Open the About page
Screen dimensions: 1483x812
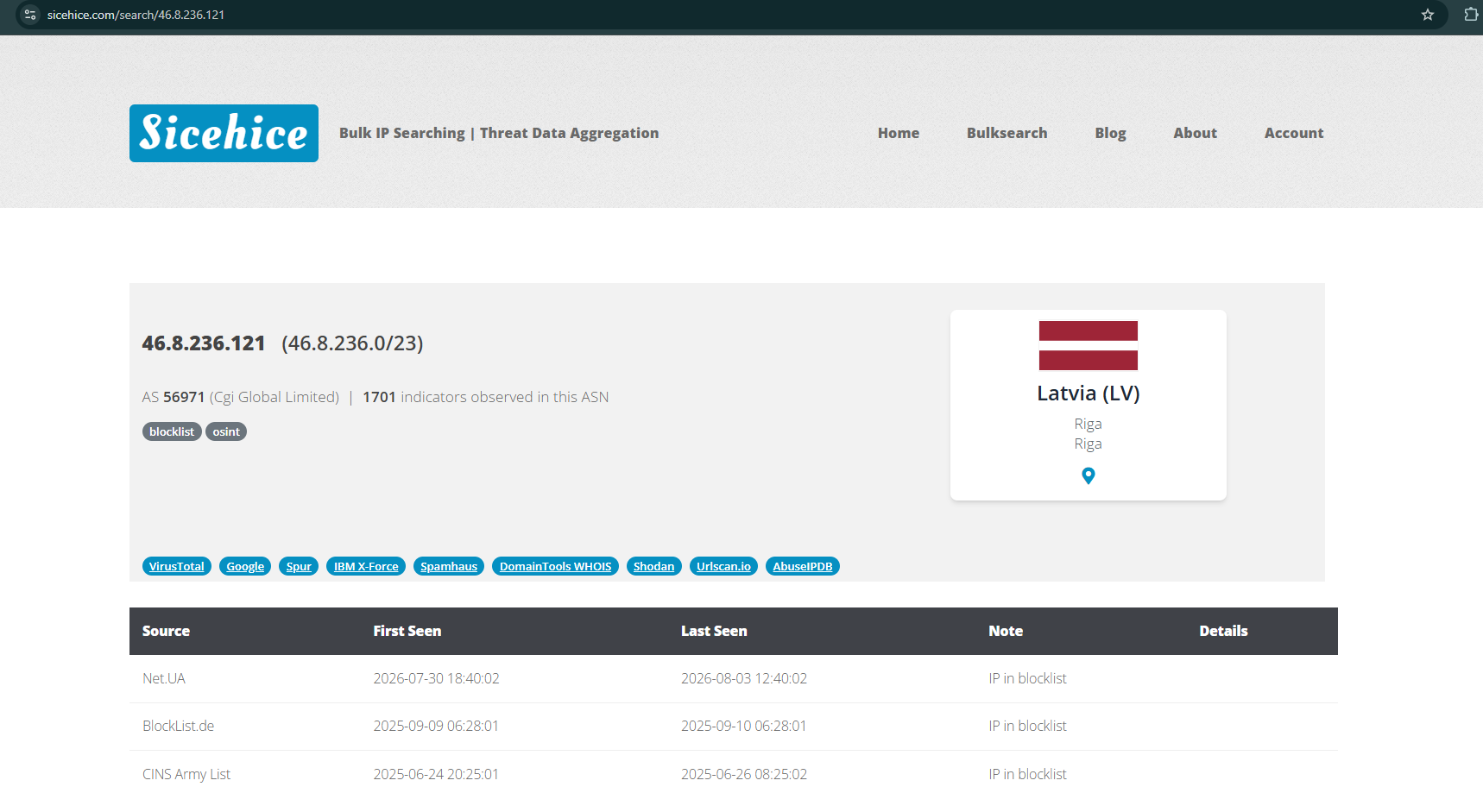tap(1195, 133)
